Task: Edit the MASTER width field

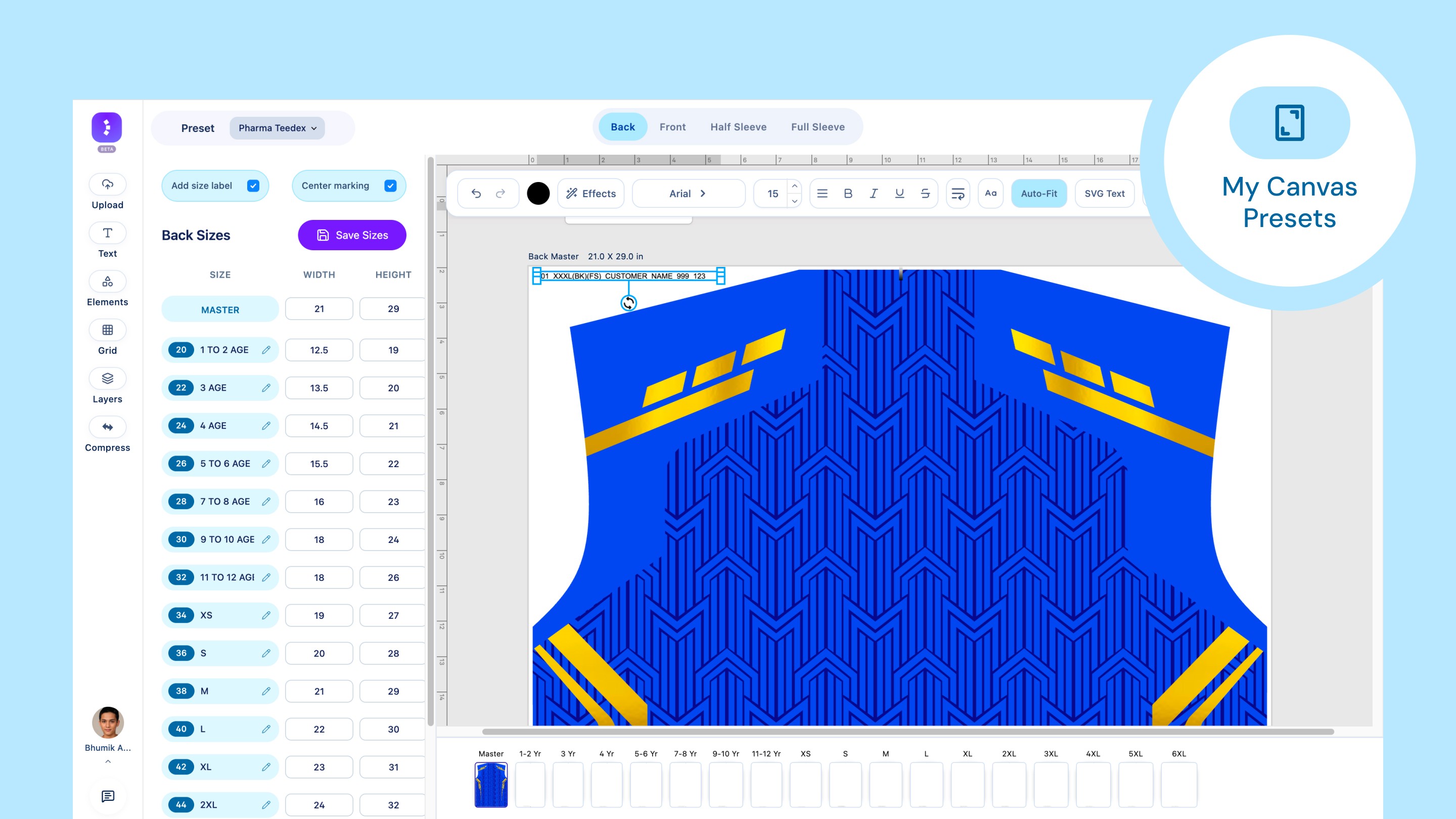Action: tap(319, 308)
